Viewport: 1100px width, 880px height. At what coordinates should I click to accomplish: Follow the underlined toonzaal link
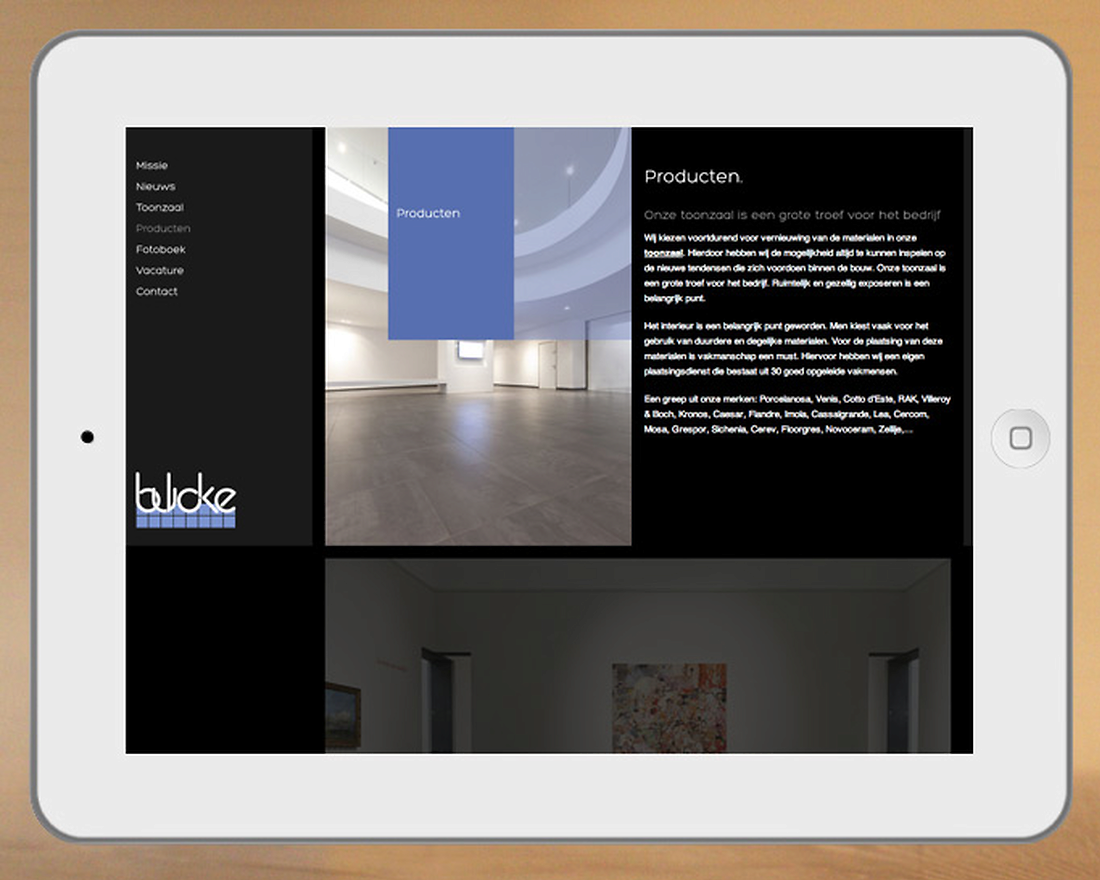tap(663, 254)
